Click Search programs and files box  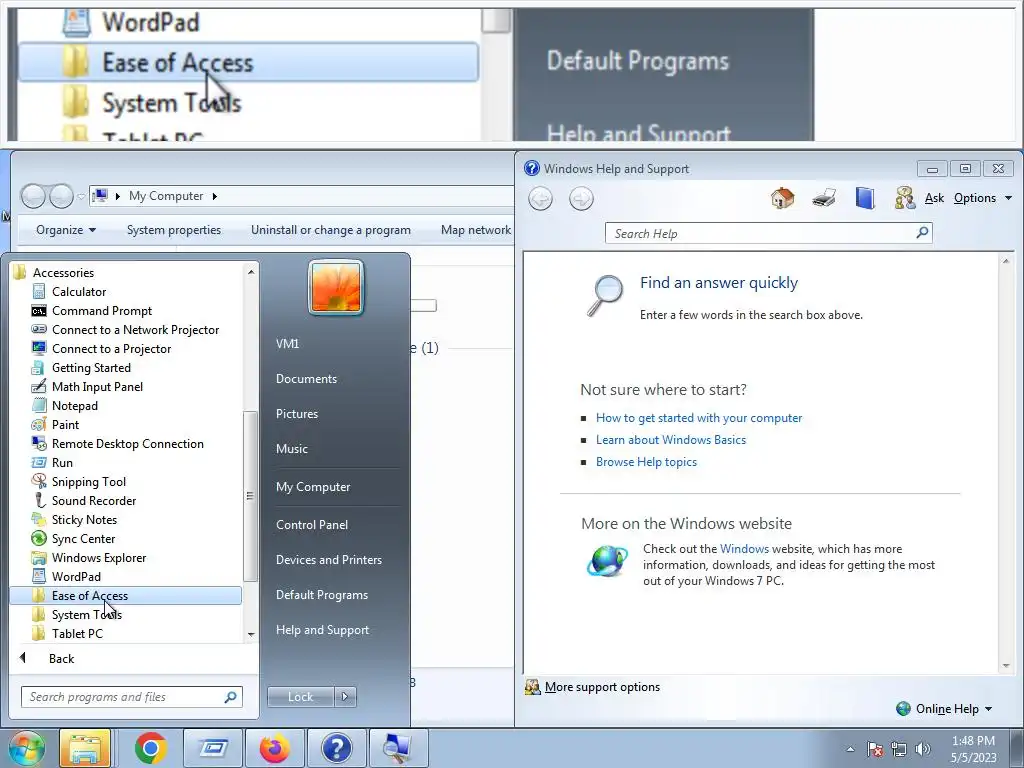pyautogui.click(x=132, y=697)
